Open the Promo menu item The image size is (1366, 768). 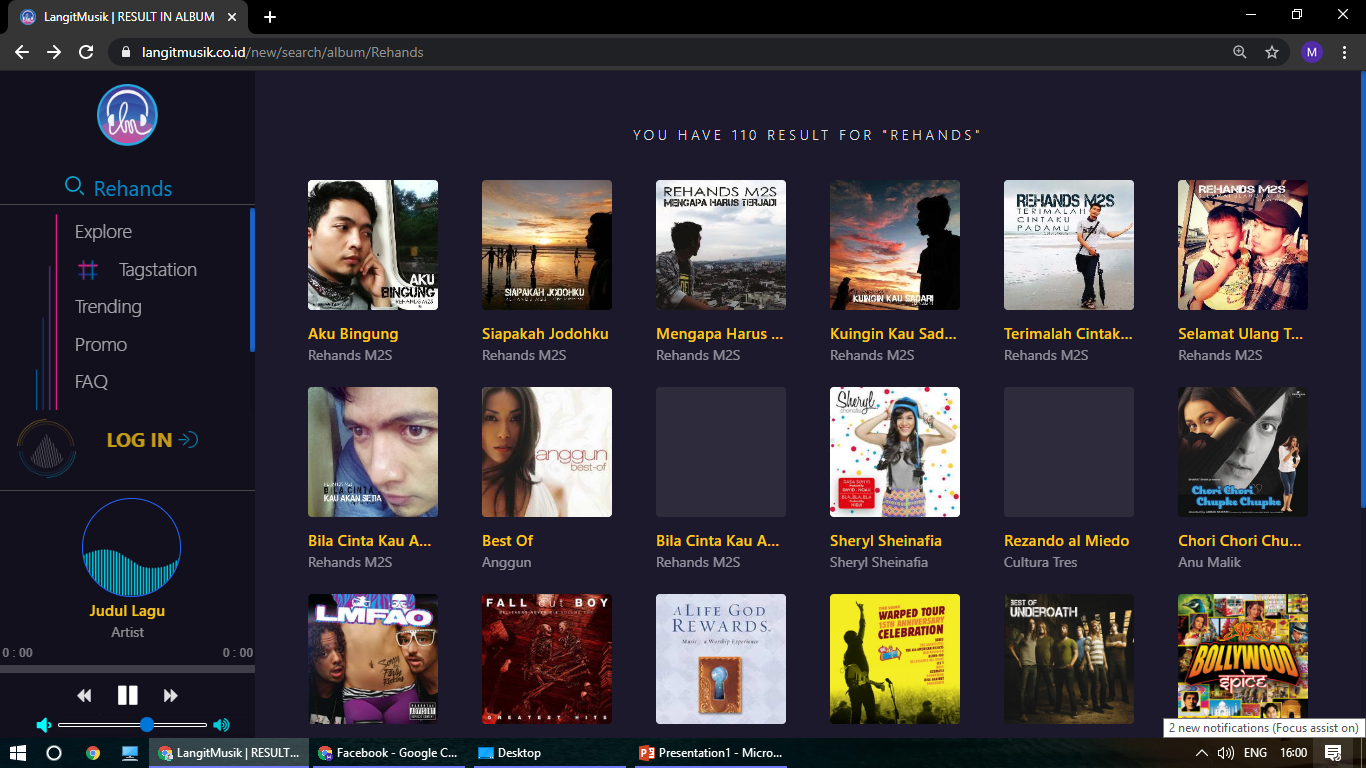pos(101,344)
